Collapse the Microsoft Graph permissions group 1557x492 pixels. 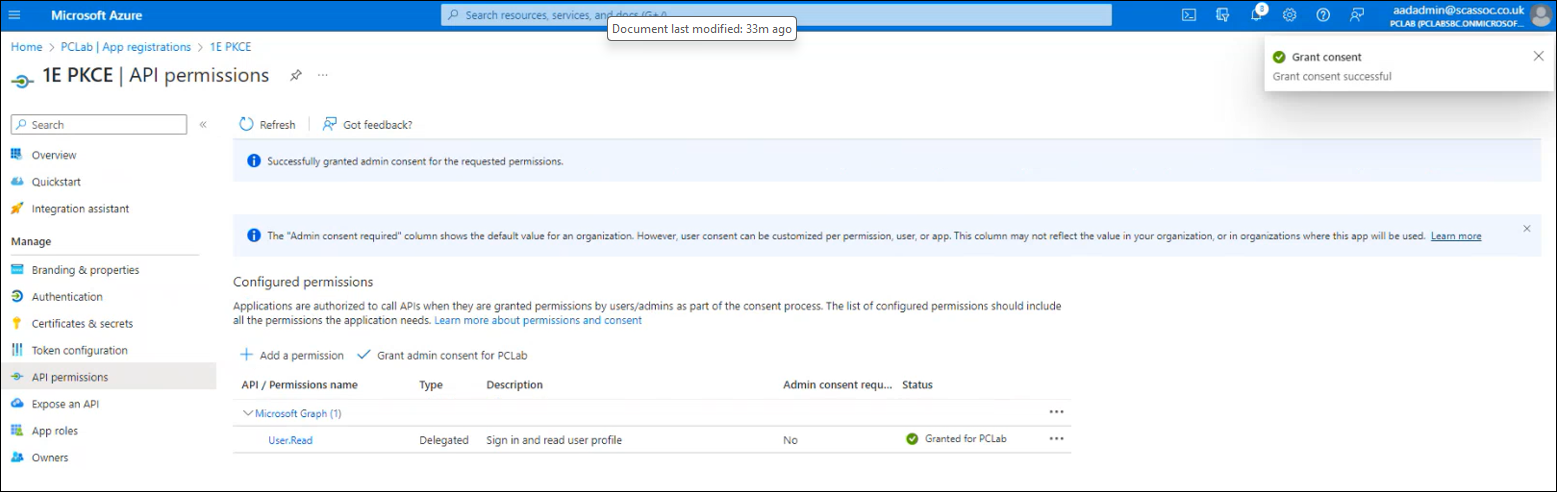(248, 413)
